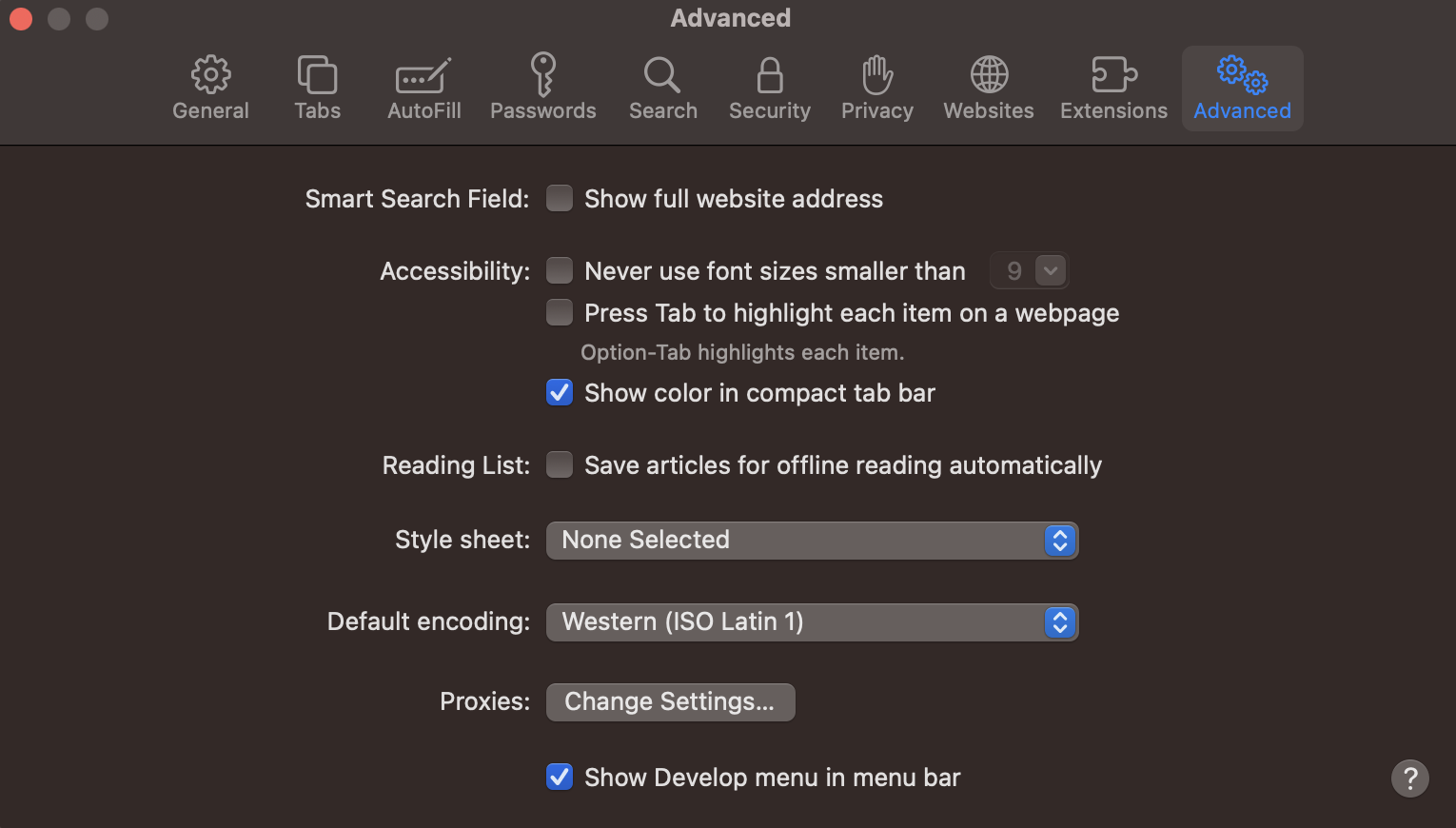Open the Passwords preferences pane
This screenshot has height=828, width=1456.
542,89
